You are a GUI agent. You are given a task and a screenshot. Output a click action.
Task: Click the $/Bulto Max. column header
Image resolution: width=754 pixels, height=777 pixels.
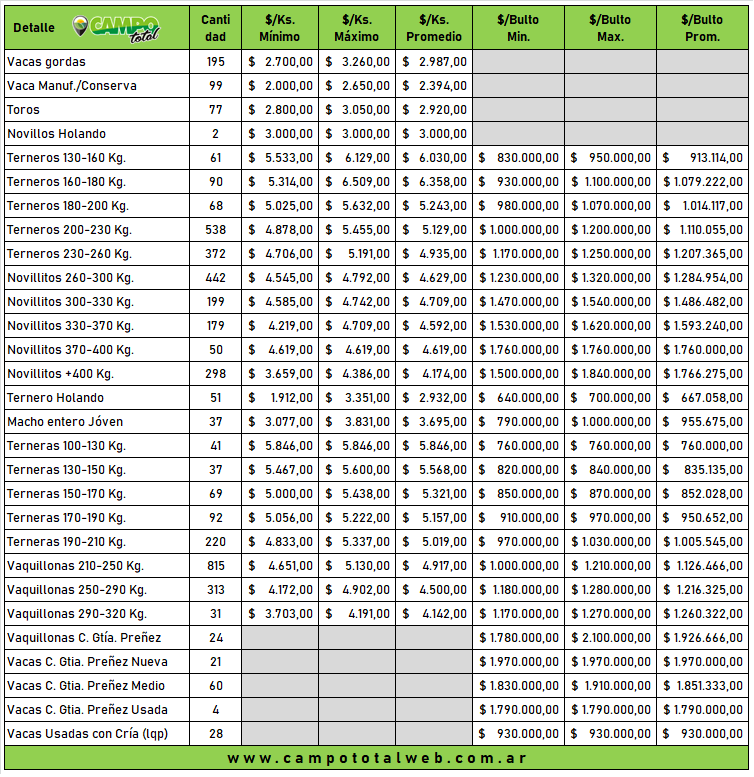pyautogui.click(x=610, y=28)
